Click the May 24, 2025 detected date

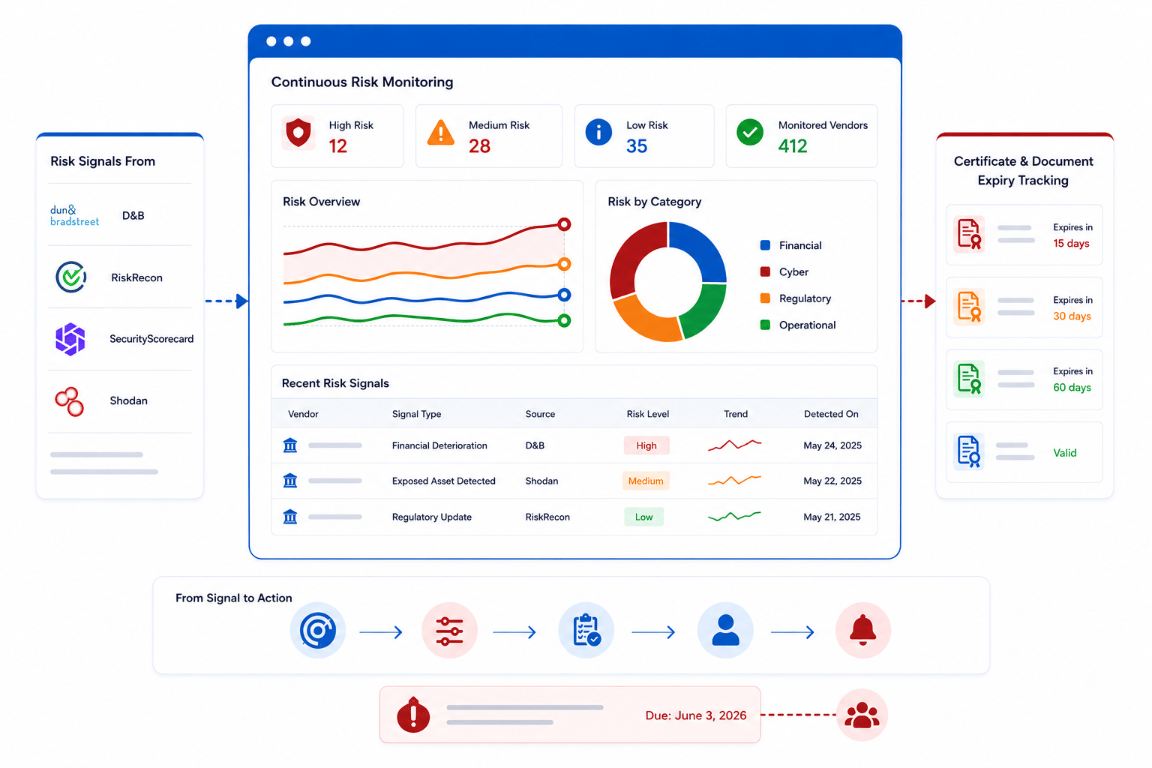(x=832, y=445)
